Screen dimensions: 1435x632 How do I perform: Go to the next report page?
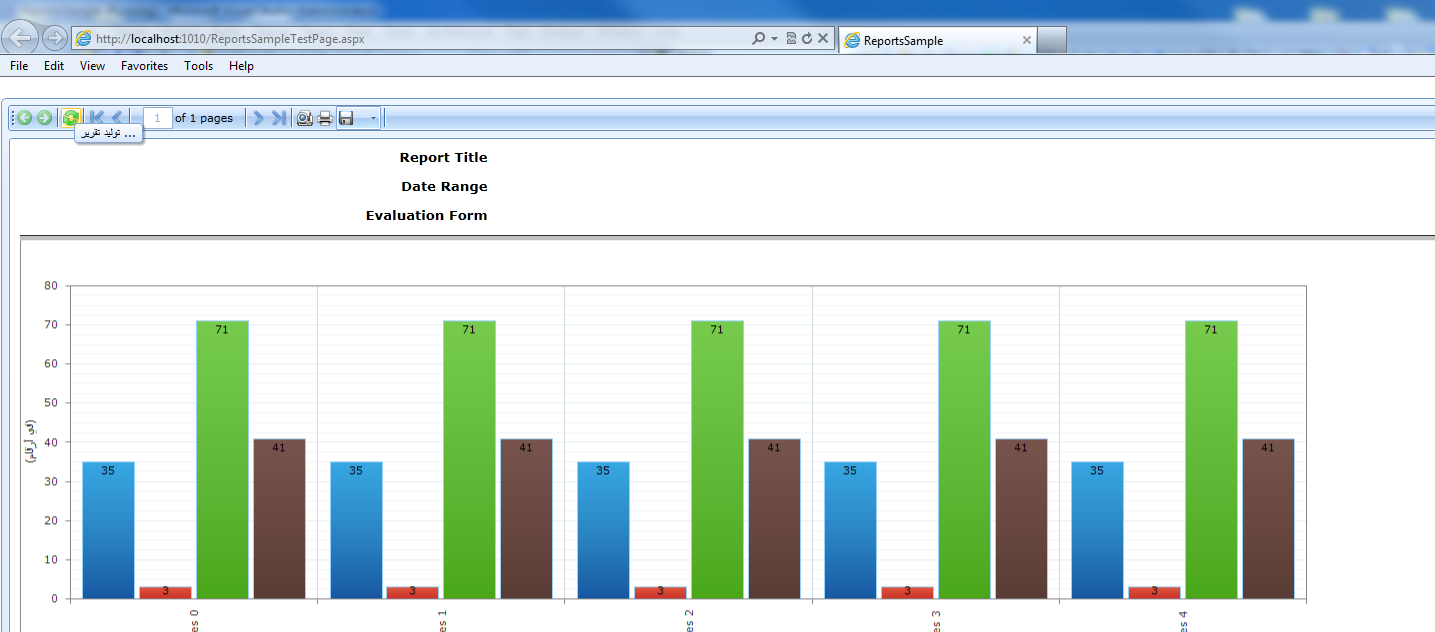258,118
